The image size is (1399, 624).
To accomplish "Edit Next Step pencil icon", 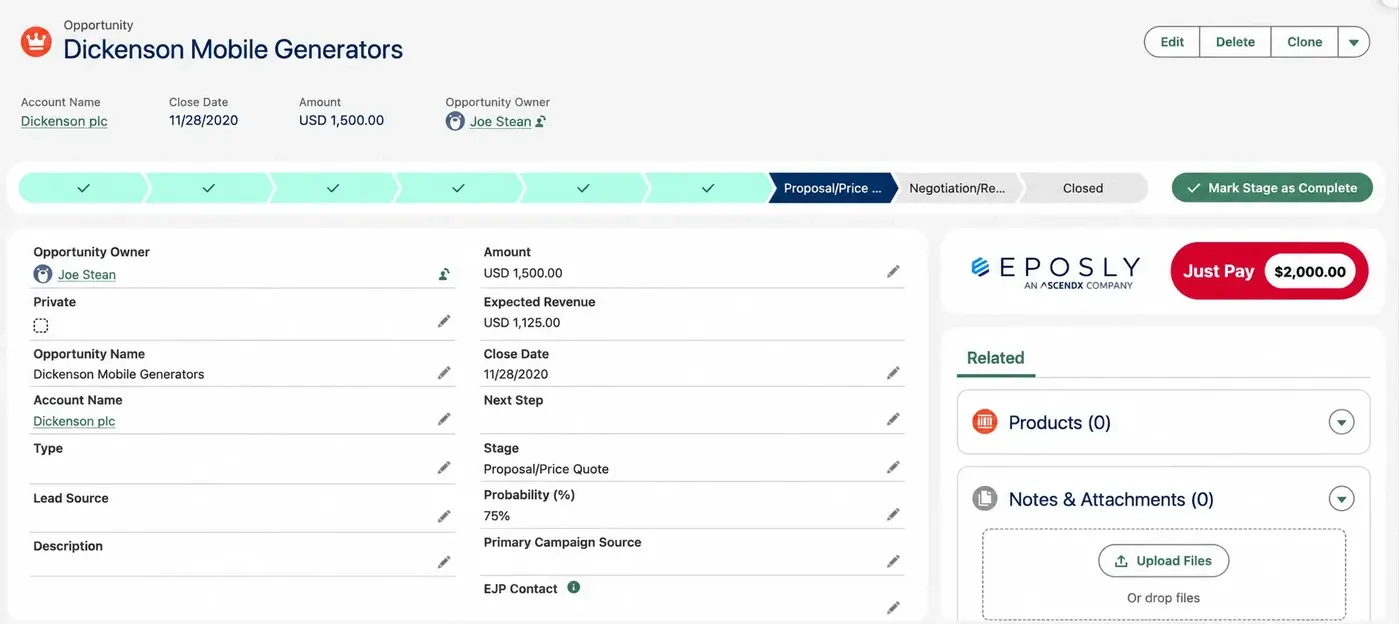I will point(893,419).
